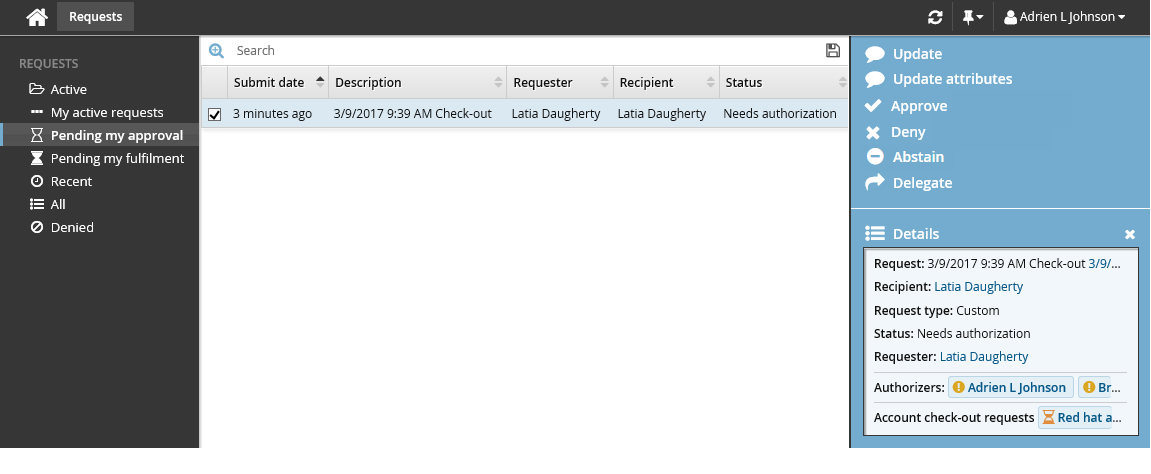Open the Denied requests list
1151x474 pixels.
(x=72, y=227)
